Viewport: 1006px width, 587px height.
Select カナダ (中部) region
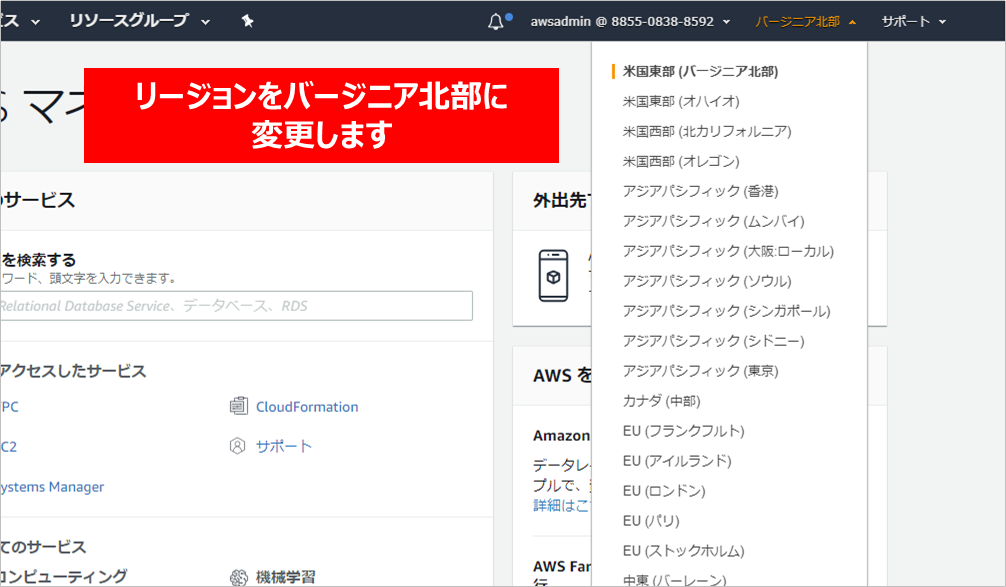pos(661,401)
